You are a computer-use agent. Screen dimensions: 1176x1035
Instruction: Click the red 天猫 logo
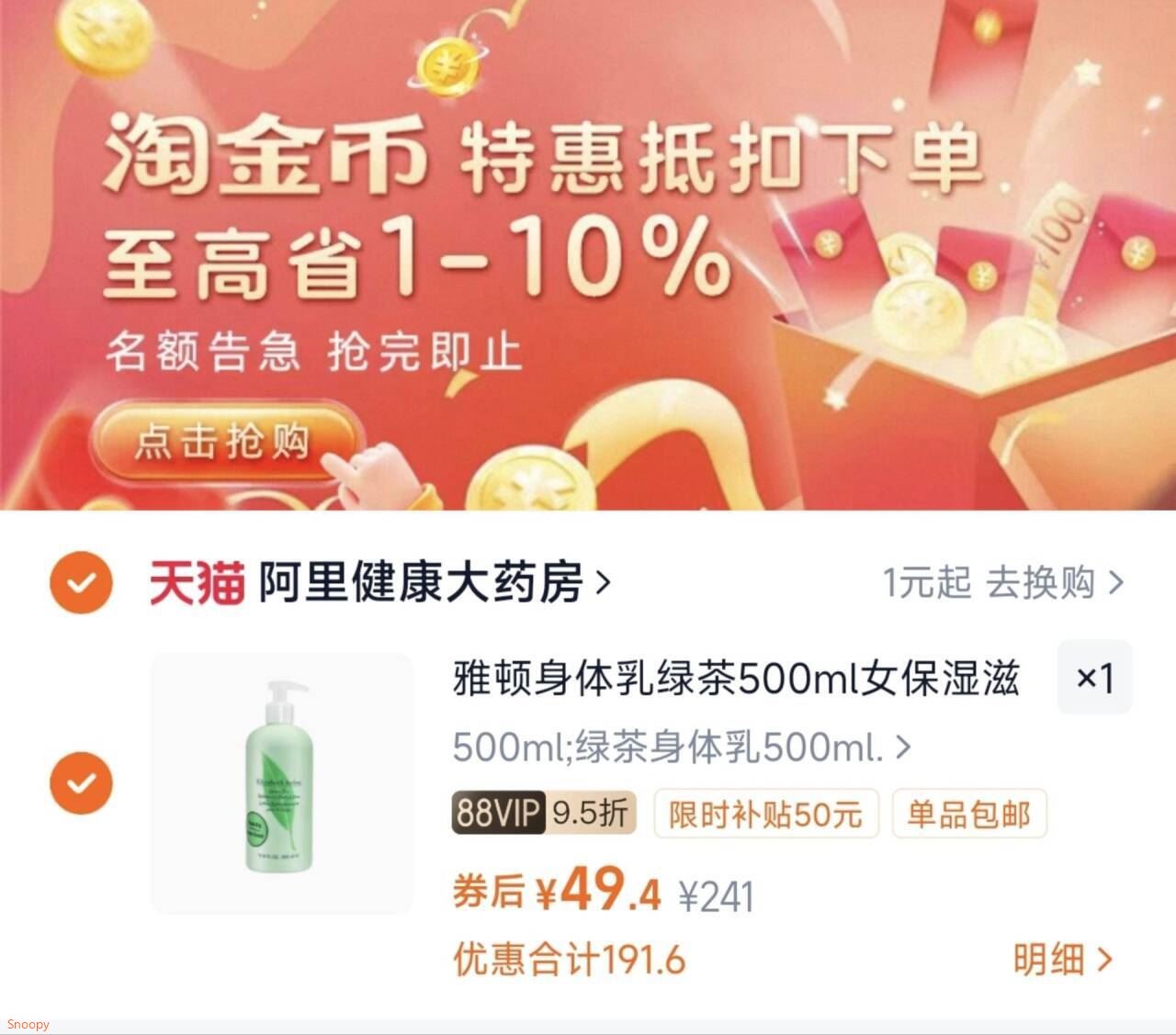pos(197,582)
